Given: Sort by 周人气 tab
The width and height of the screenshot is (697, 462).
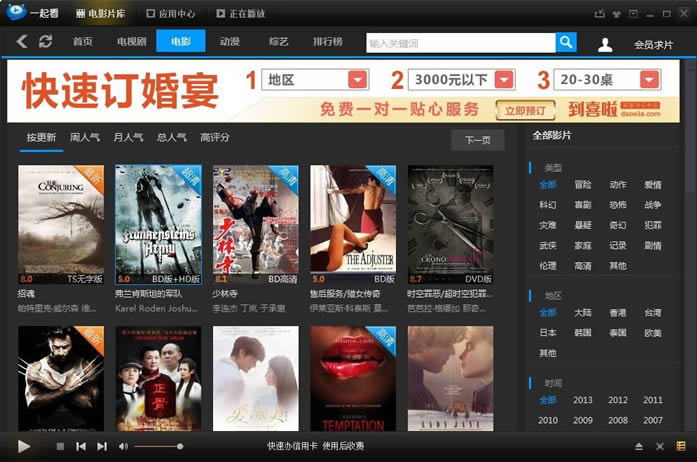Looking at the screenshot, I should 84,137.
